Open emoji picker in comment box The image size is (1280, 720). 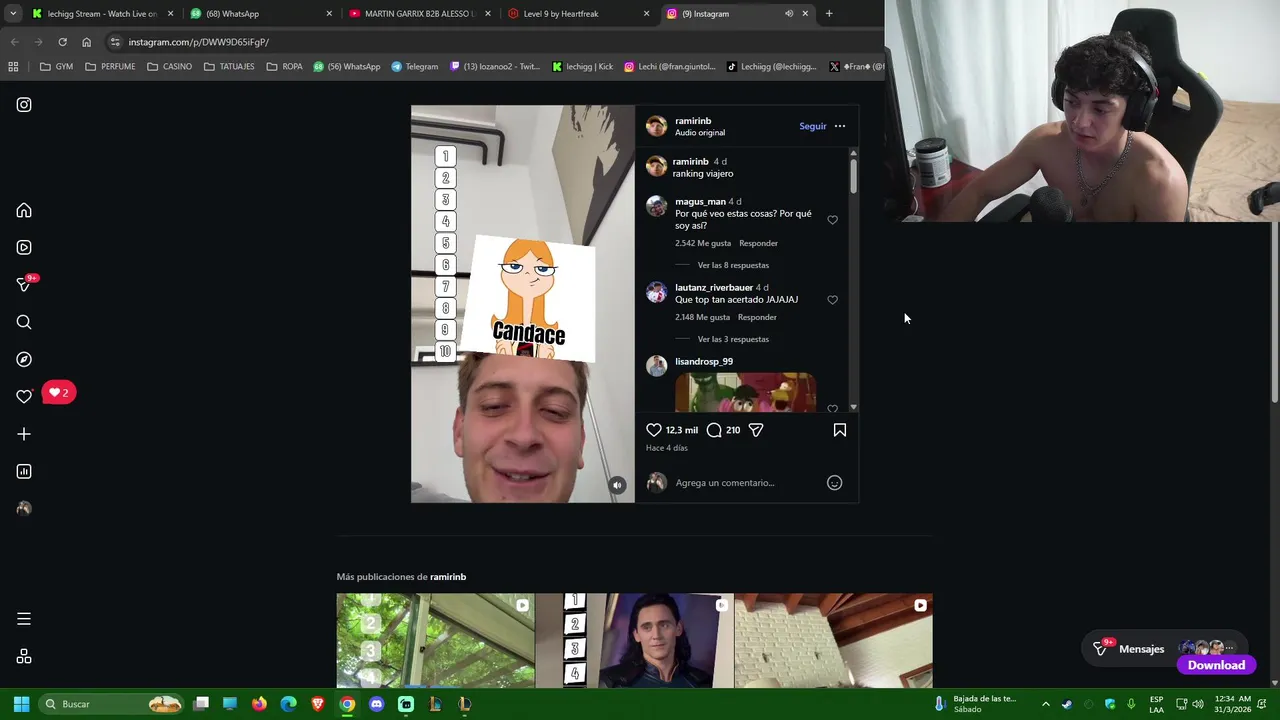pos(834,483)
